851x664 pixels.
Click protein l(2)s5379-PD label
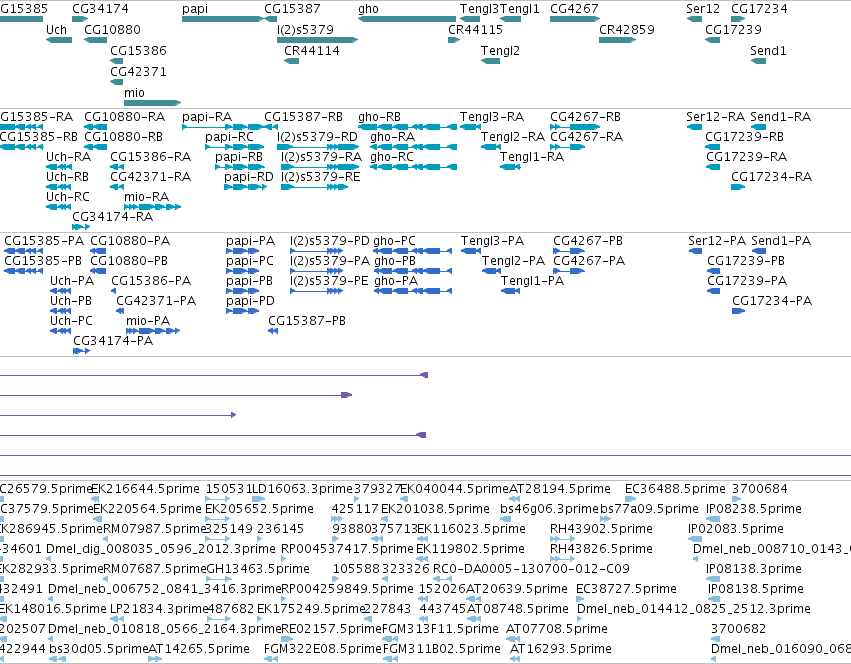tap(330, 241)
